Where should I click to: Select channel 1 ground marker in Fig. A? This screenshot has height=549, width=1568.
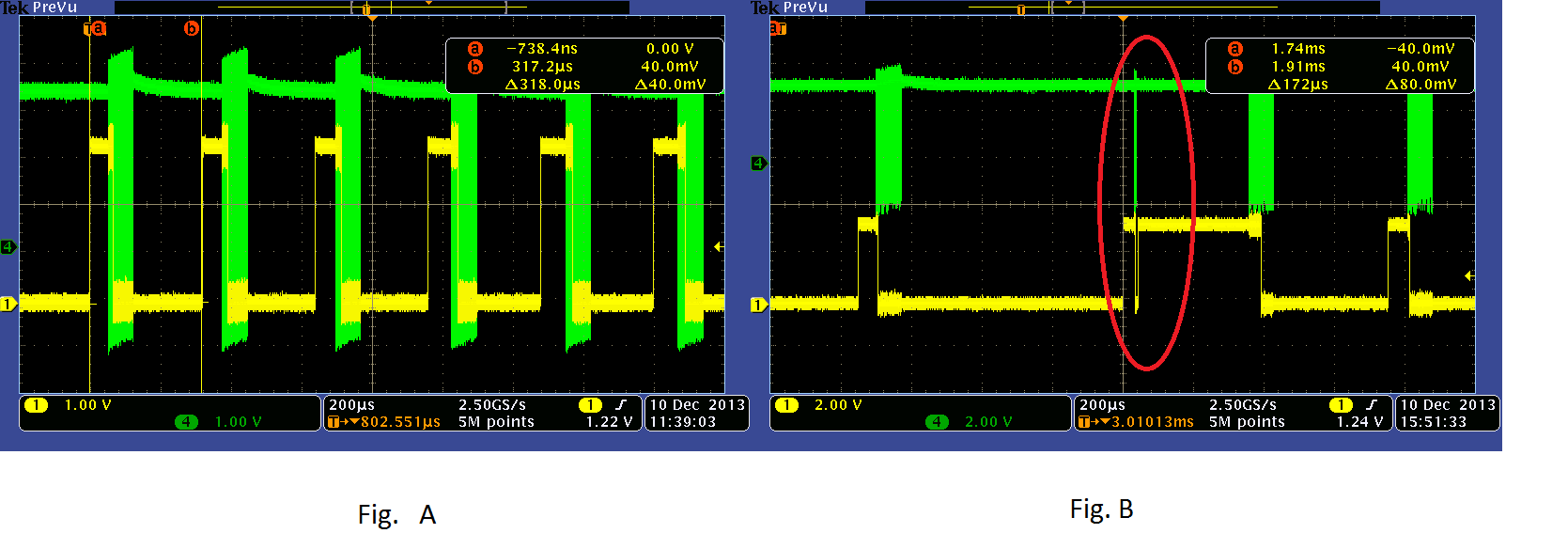[8, 304]
